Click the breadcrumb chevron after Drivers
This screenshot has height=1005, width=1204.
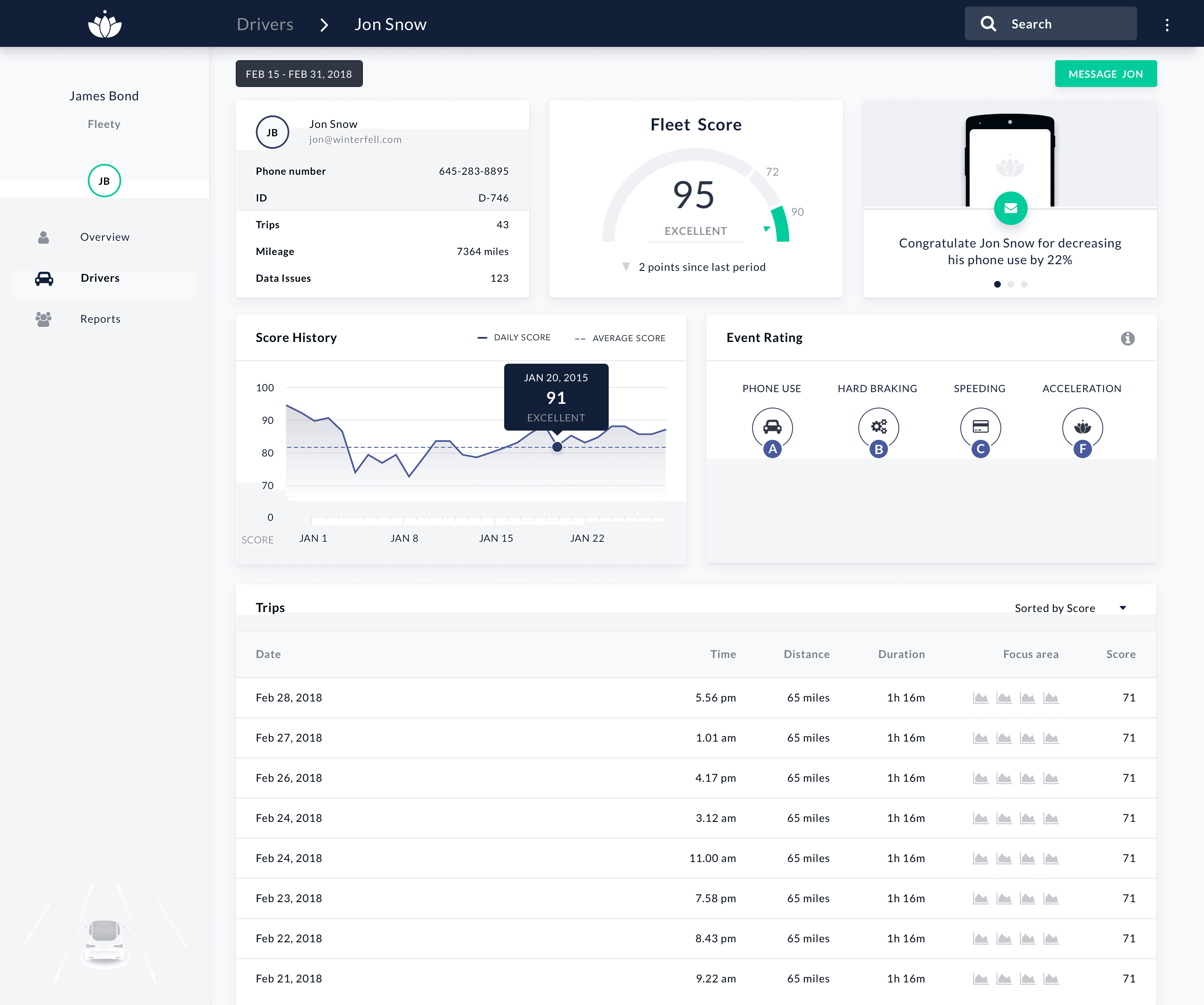[324, 25]
